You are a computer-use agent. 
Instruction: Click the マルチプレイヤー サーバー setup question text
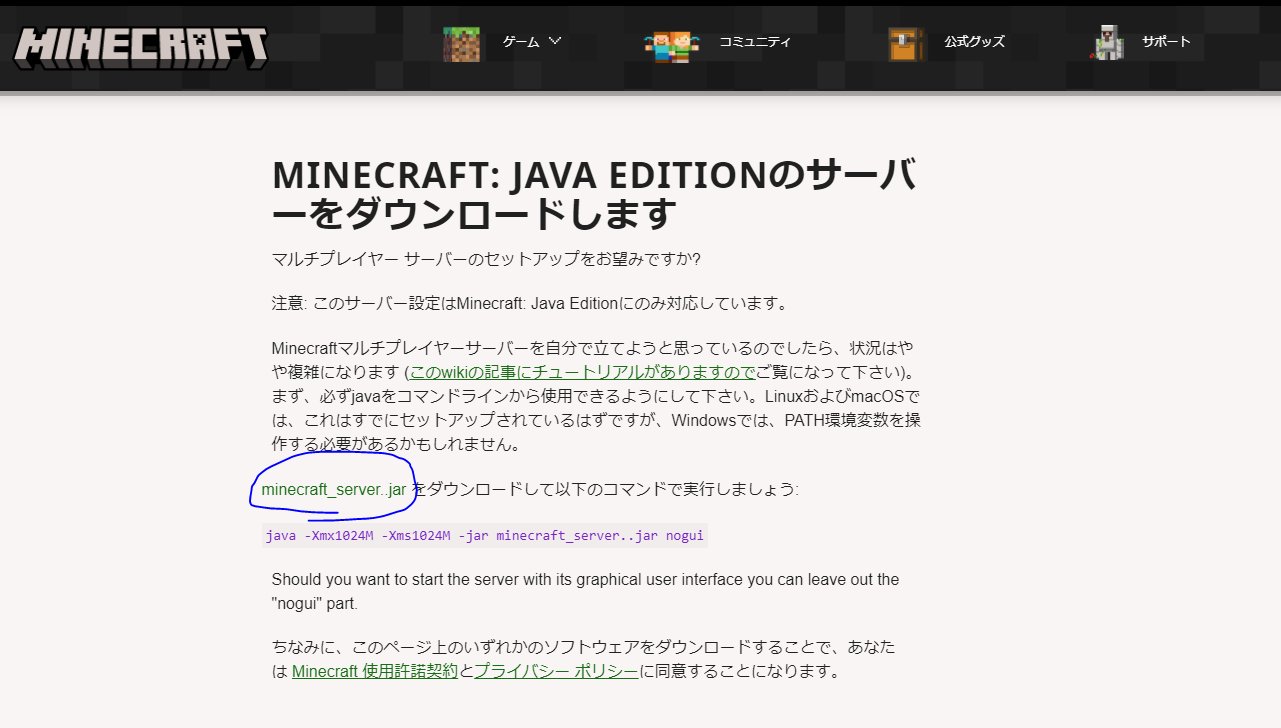(x=486, y=259)
